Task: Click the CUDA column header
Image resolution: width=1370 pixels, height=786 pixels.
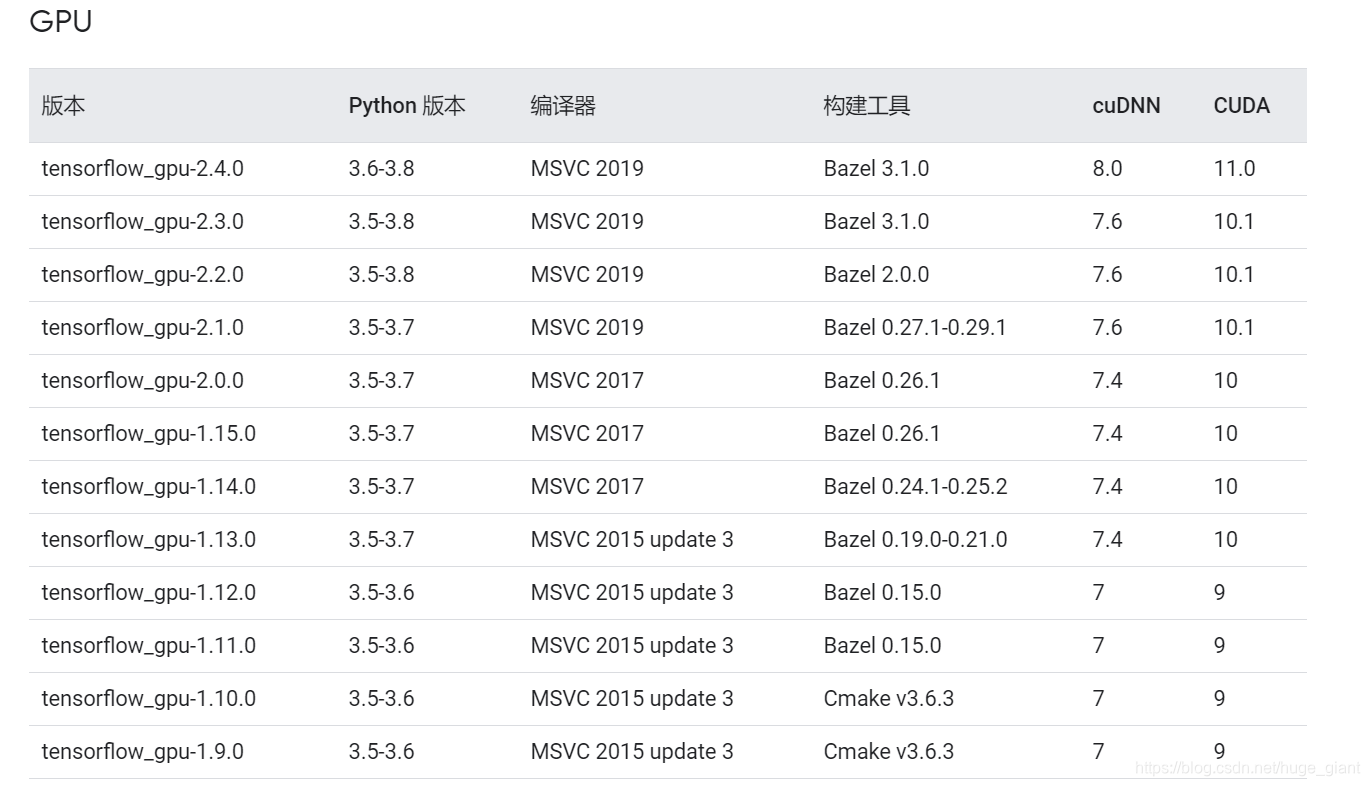Action: pos(1242,105)
